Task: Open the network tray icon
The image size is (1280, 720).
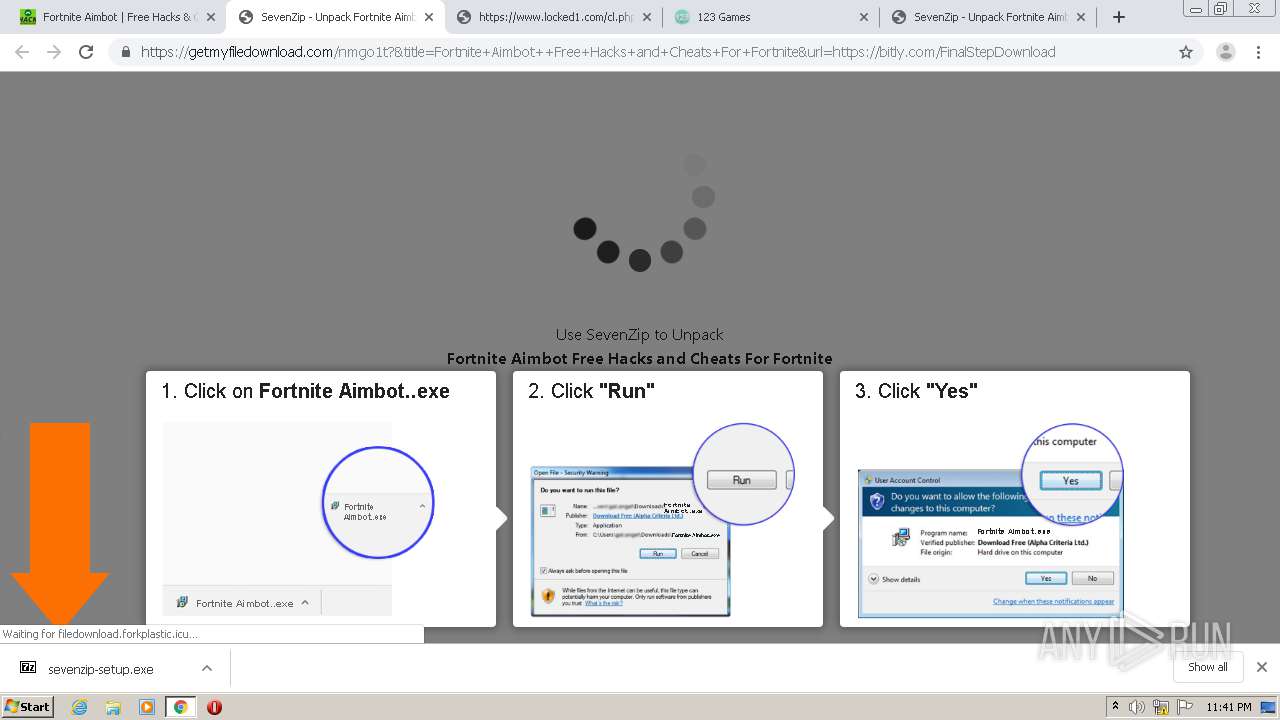Action: click(x=1161, y=707)
